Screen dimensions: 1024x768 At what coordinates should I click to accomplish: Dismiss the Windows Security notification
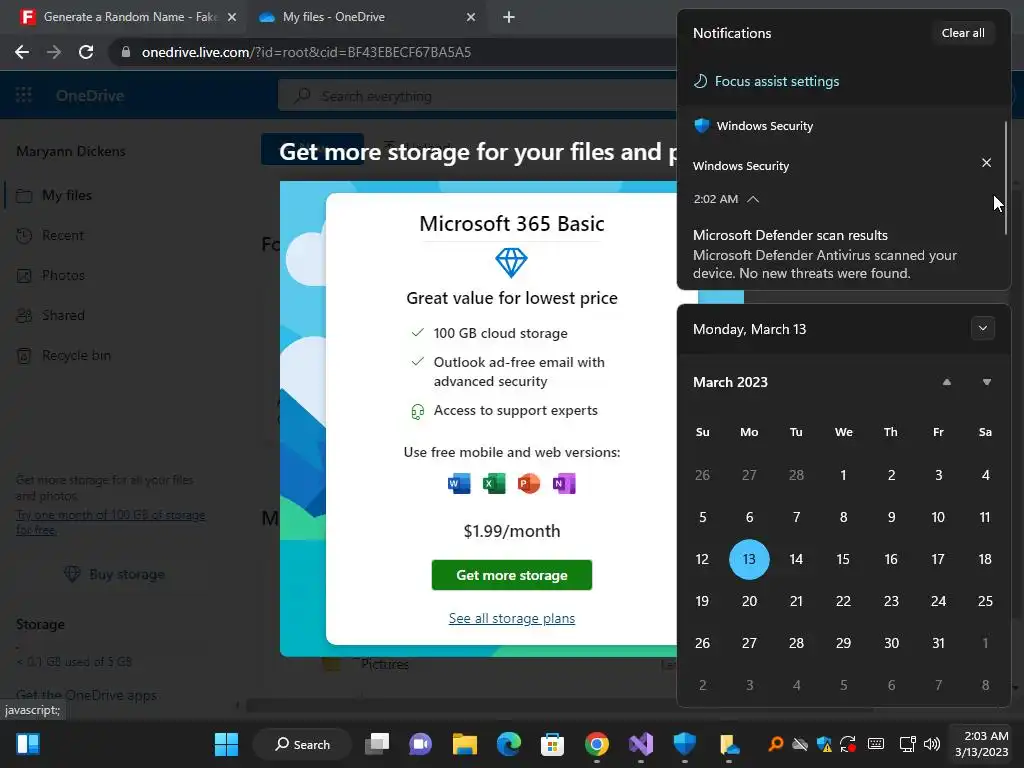click(x=986, y=163)
